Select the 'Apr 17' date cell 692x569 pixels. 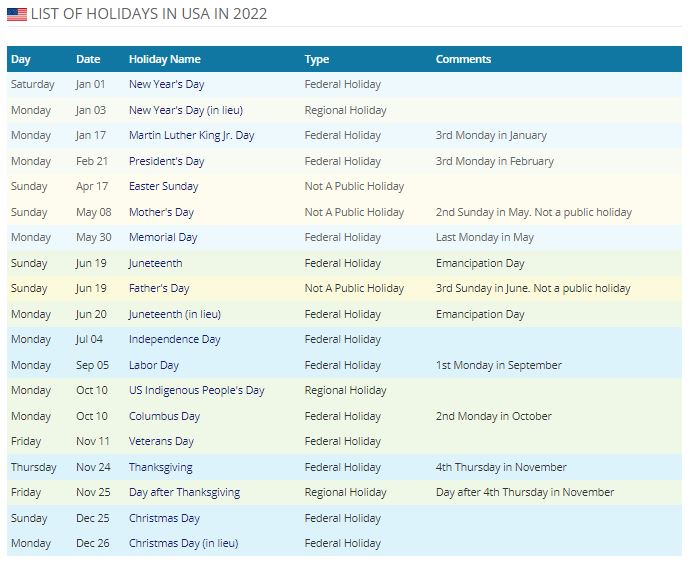click(92, 186)
